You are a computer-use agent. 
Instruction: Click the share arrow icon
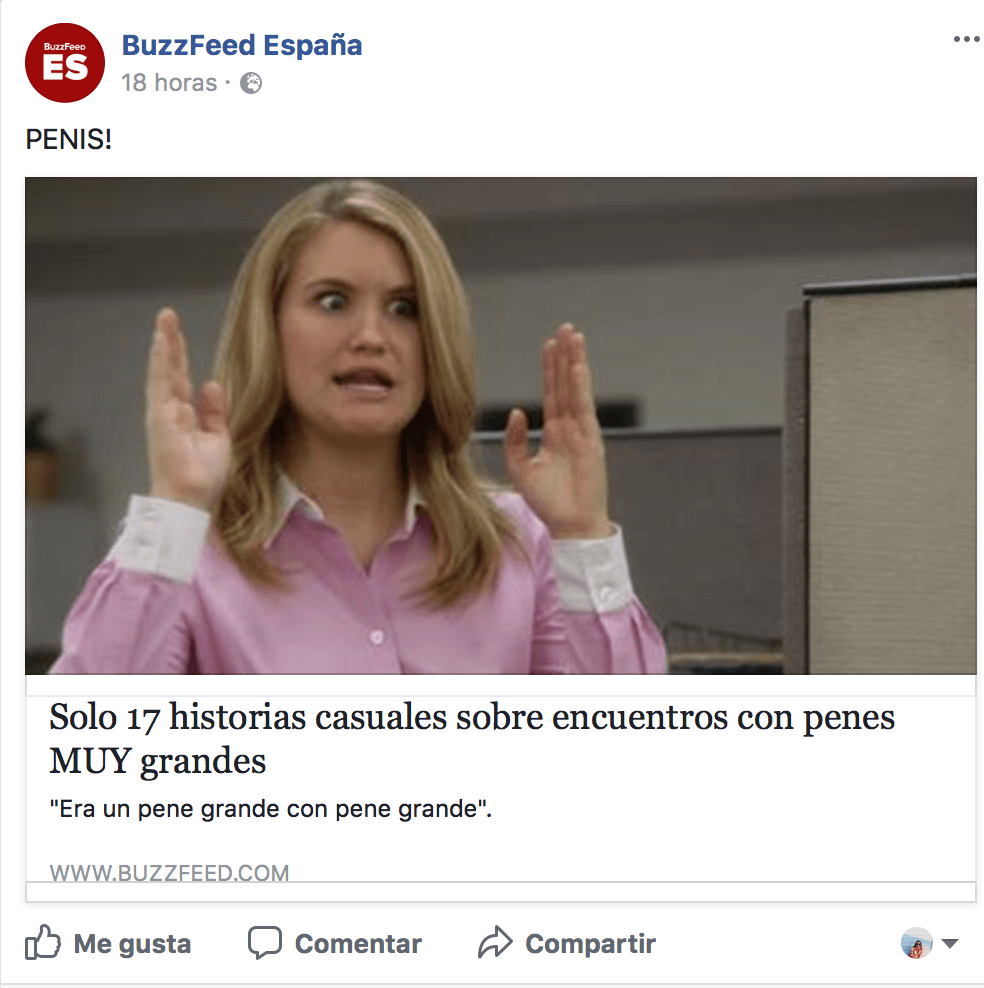click(x=495, y=943)
